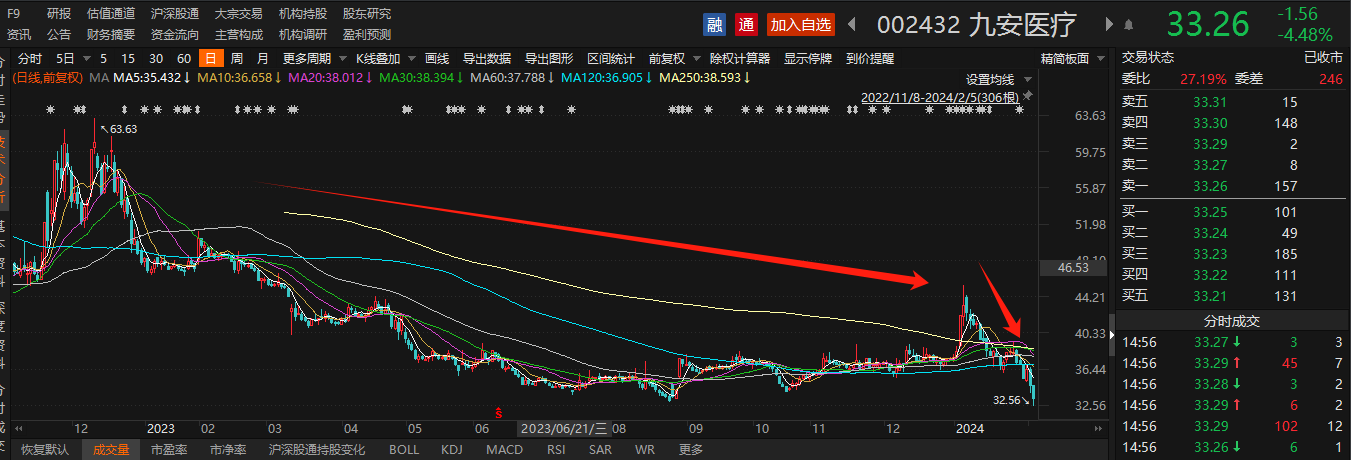Open 区间统计 range statistics
1351x460 pixels.
click(610, 58)
